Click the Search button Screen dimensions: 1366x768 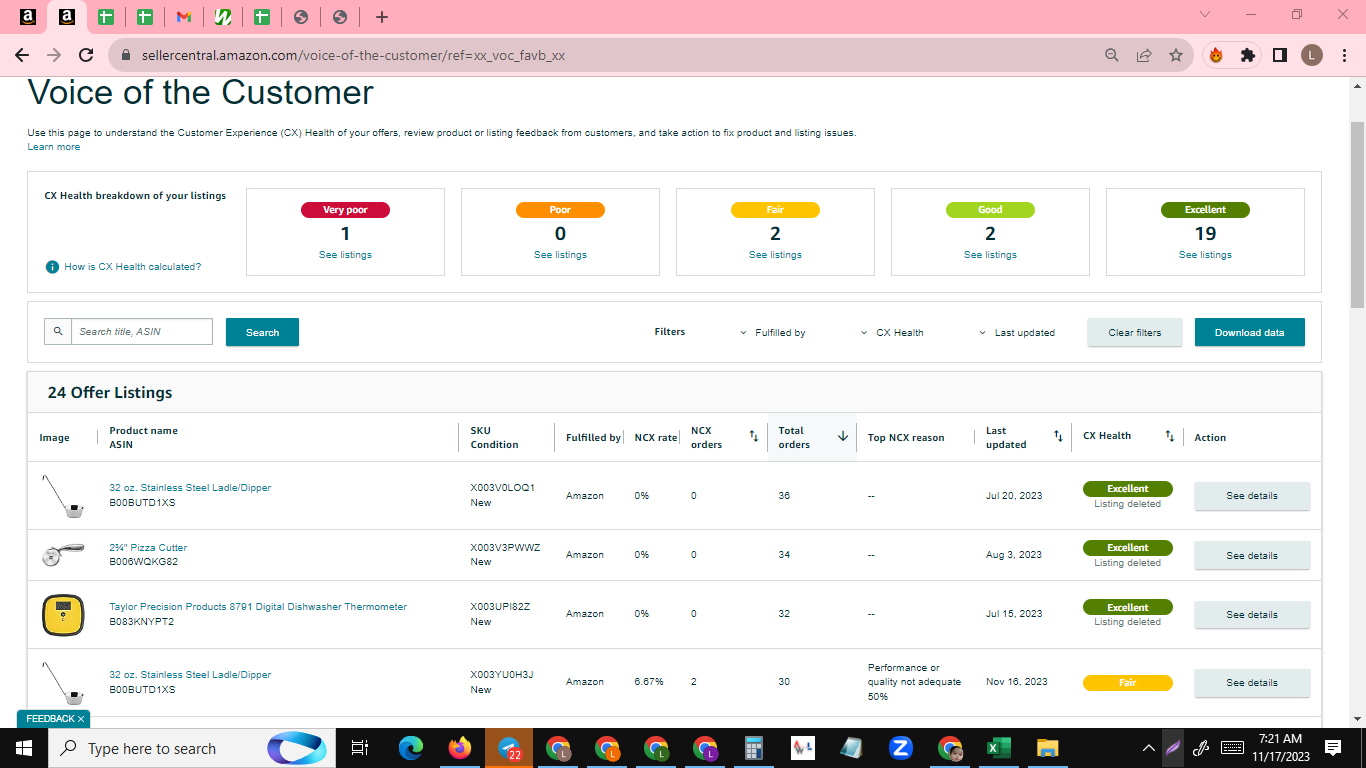point(262,332)
